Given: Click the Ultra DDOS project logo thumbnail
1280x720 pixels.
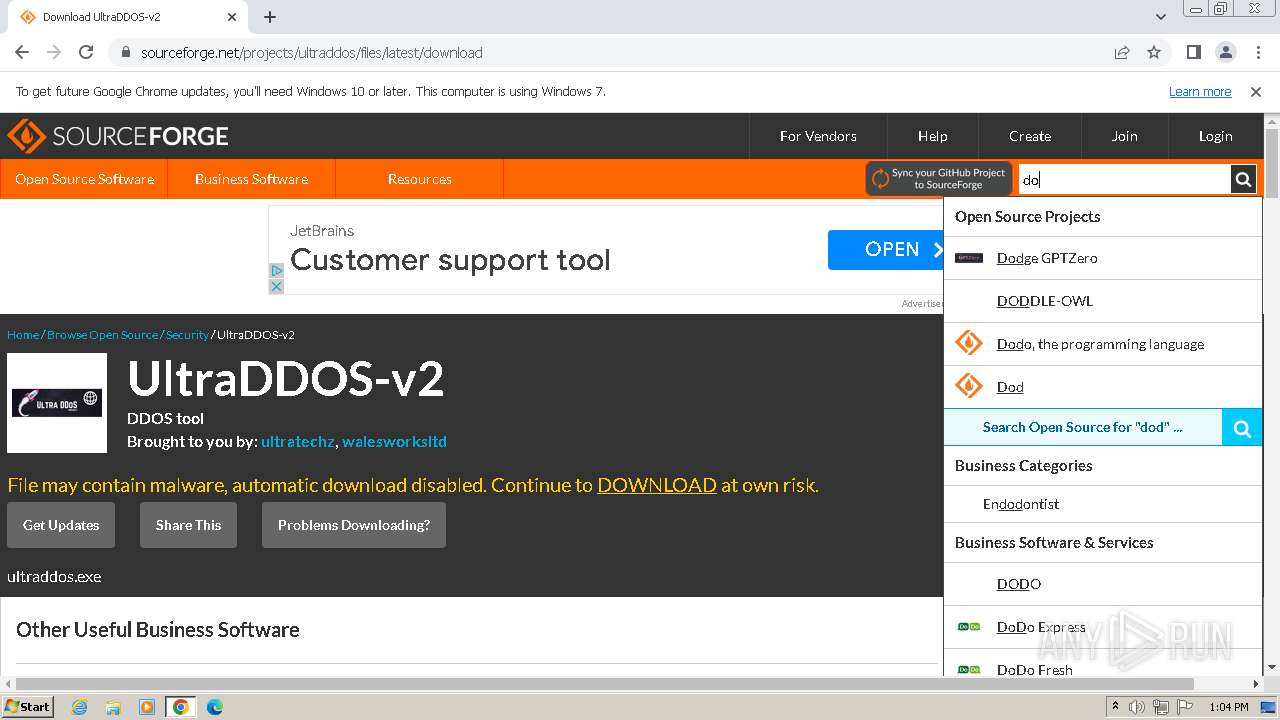Looking at the screenshot, I should point(57,403).
